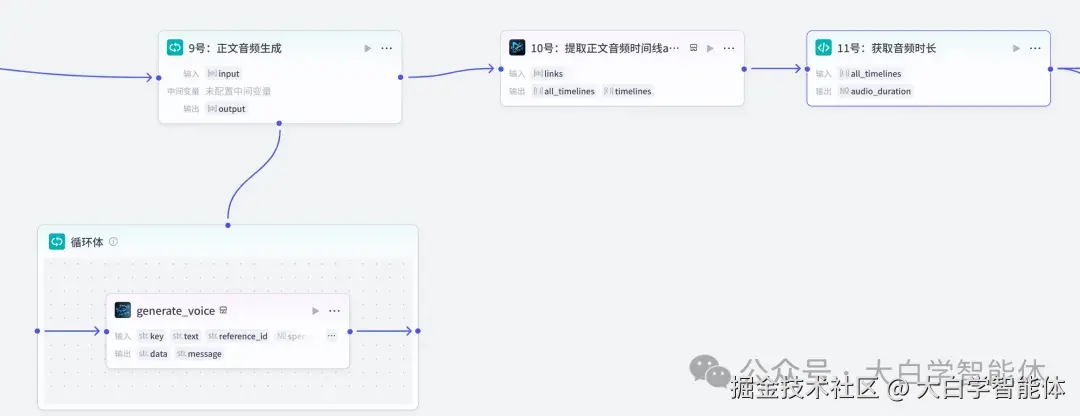Select the message output tag in generate_voice

[x=200, y=353]
